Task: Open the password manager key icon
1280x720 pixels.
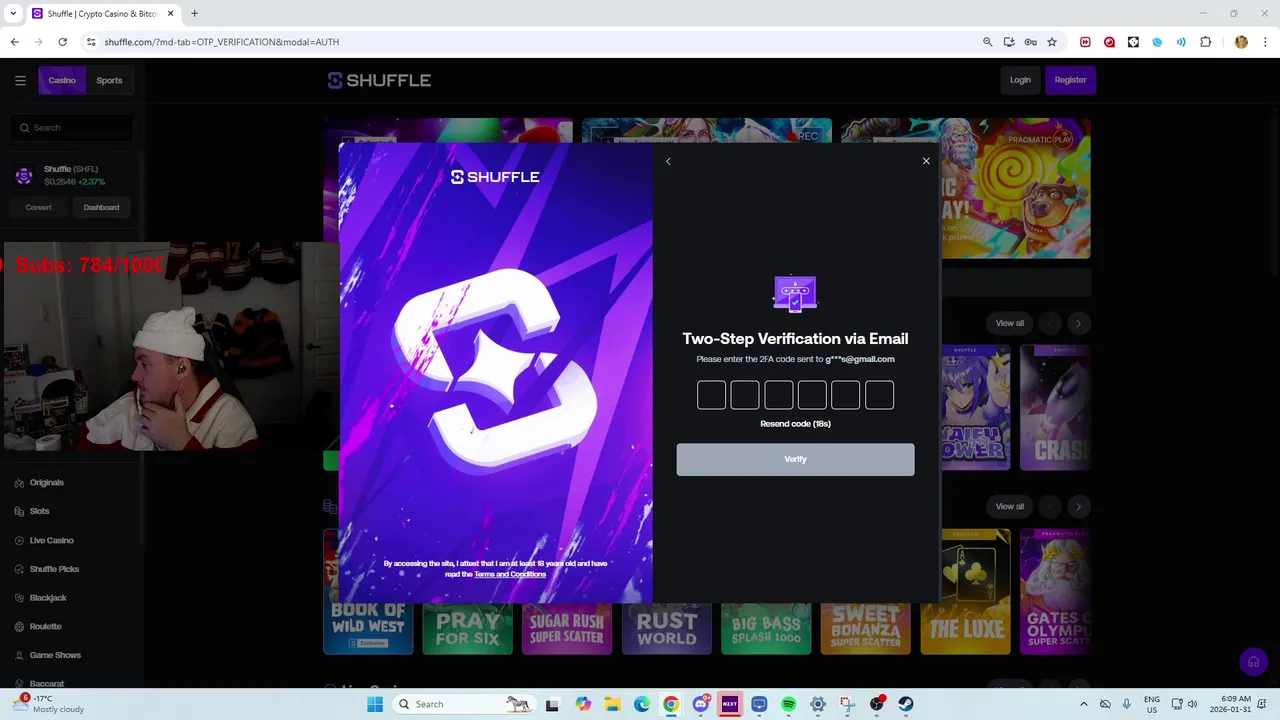Action: pos(1030,42)
